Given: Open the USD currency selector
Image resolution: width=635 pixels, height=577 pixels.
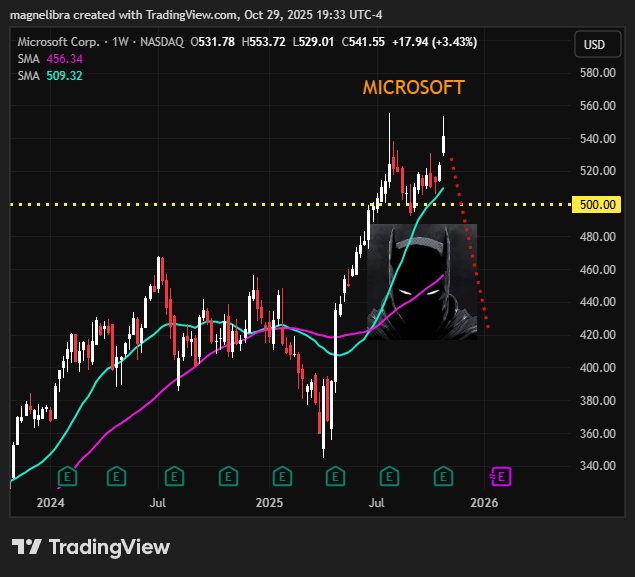Looking at the screenshot, I should tap(597, 44).
